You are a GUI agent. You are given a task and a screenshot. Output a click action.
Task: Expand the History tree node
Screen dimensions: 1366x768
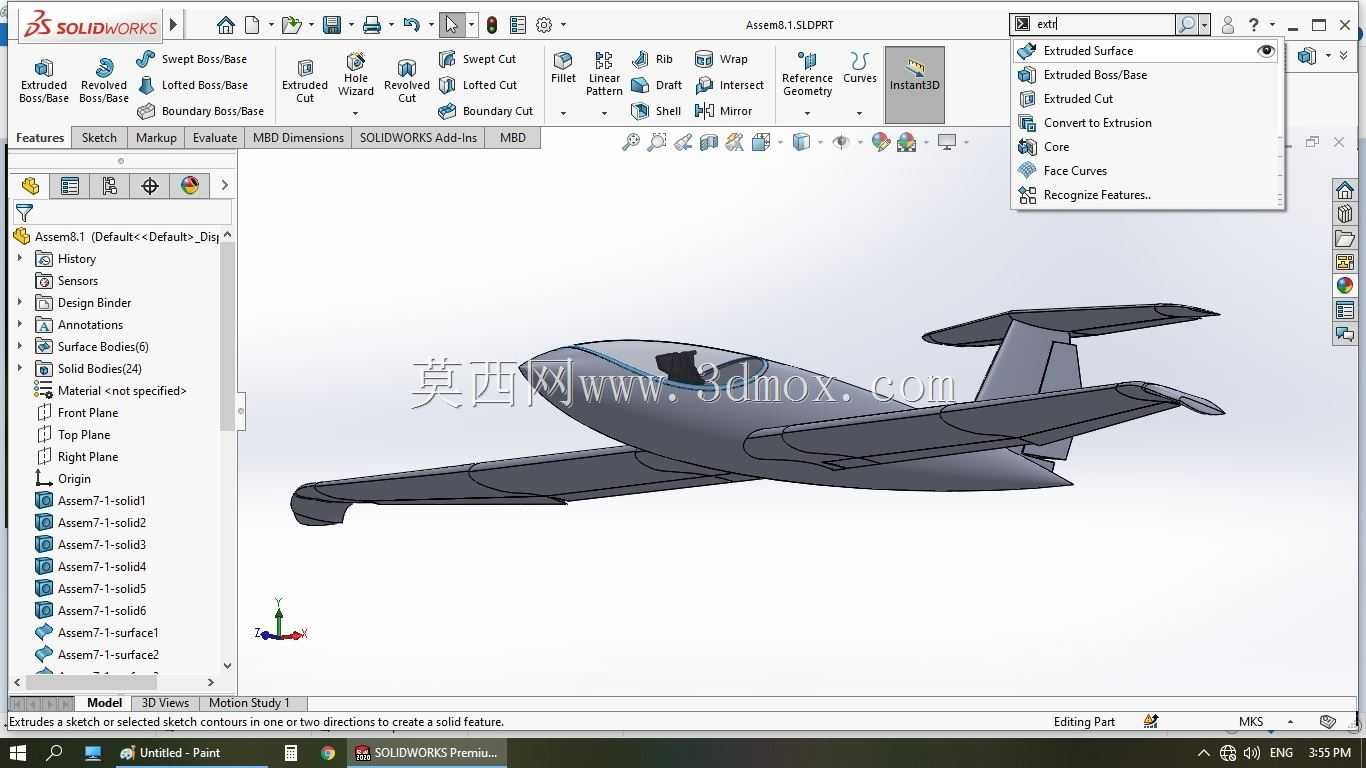coord(19,259)
